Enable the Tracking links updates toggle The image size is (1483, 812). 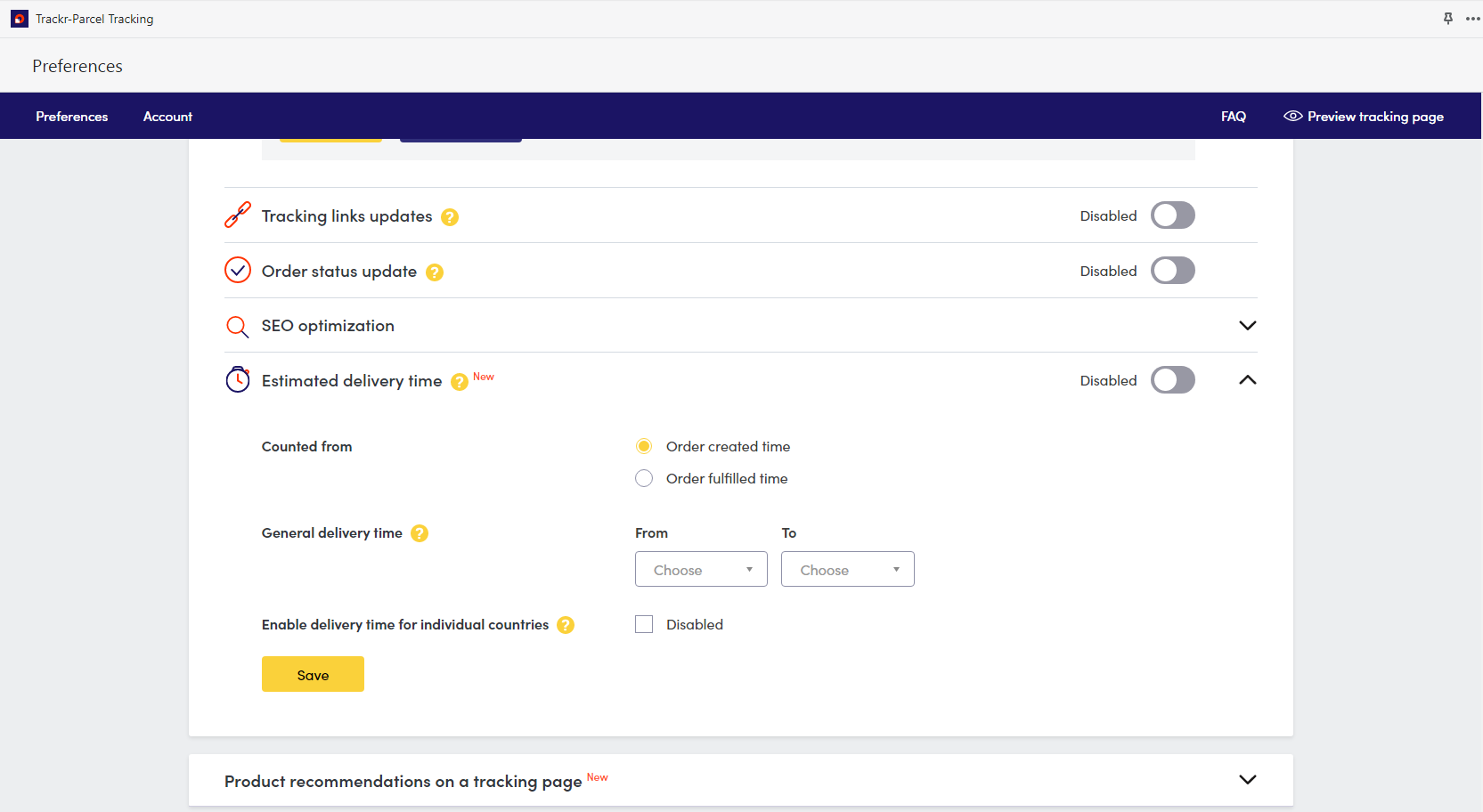pos(1172,215)
